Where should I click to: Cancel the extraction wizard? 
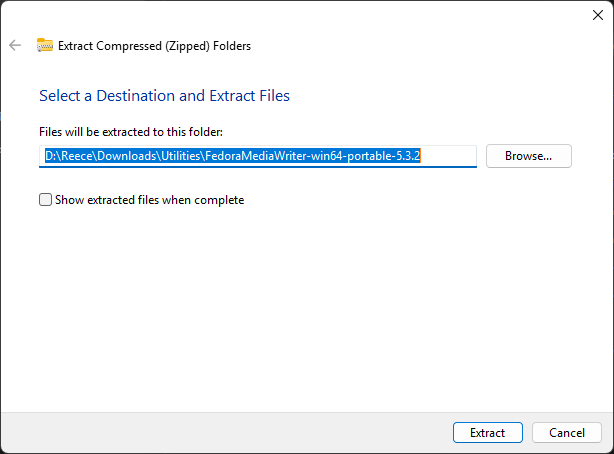567,432
